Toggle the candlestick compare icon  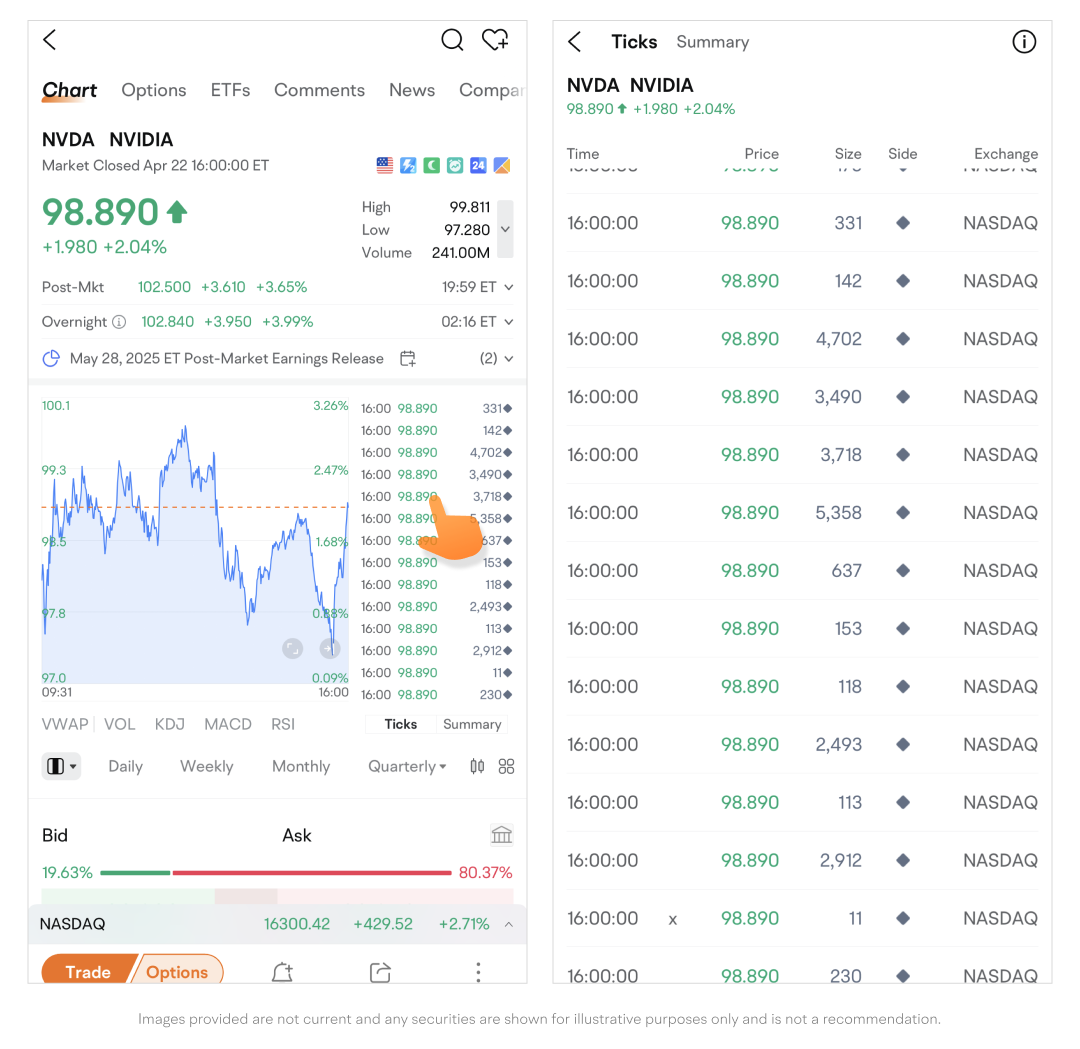[x=477, y=766]
